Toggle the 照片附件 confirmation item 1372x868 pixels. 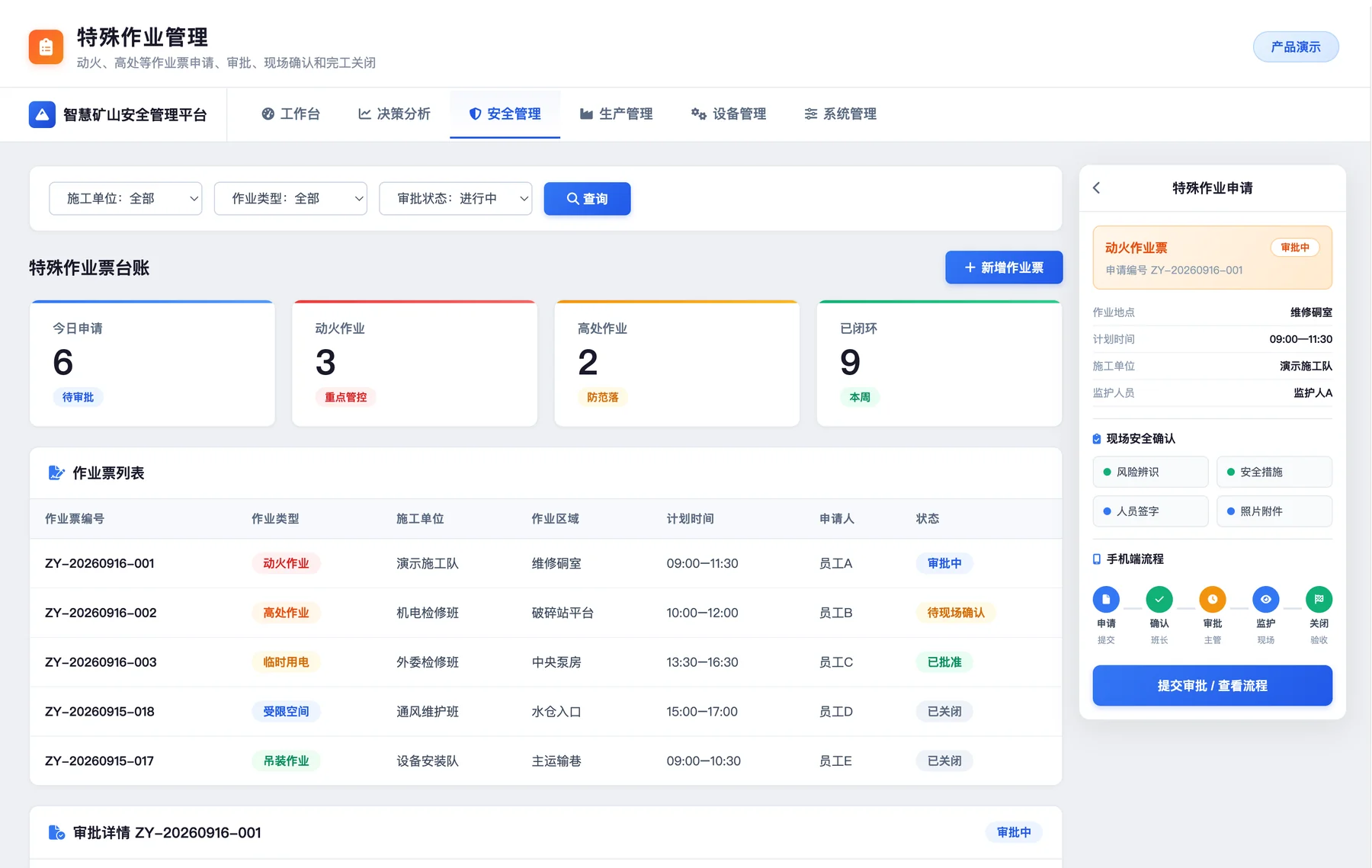pyautogui.click(x=1274, y=511)
